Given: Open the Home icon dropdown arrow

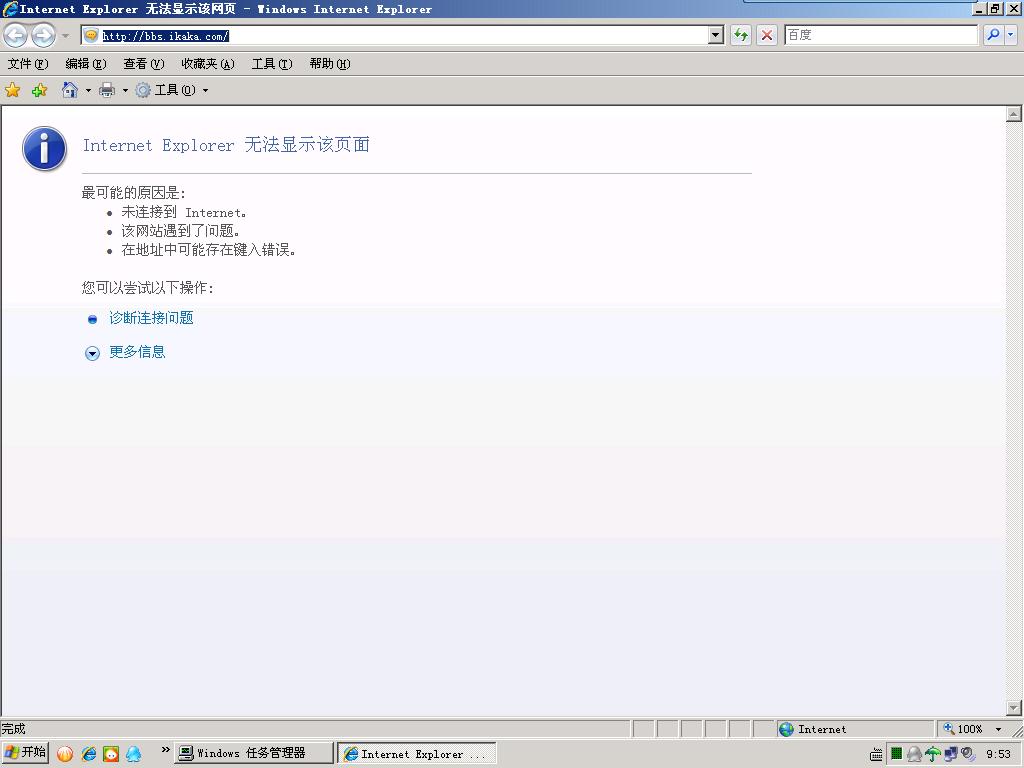Looking at the screenshot, I should pos(88,90).
